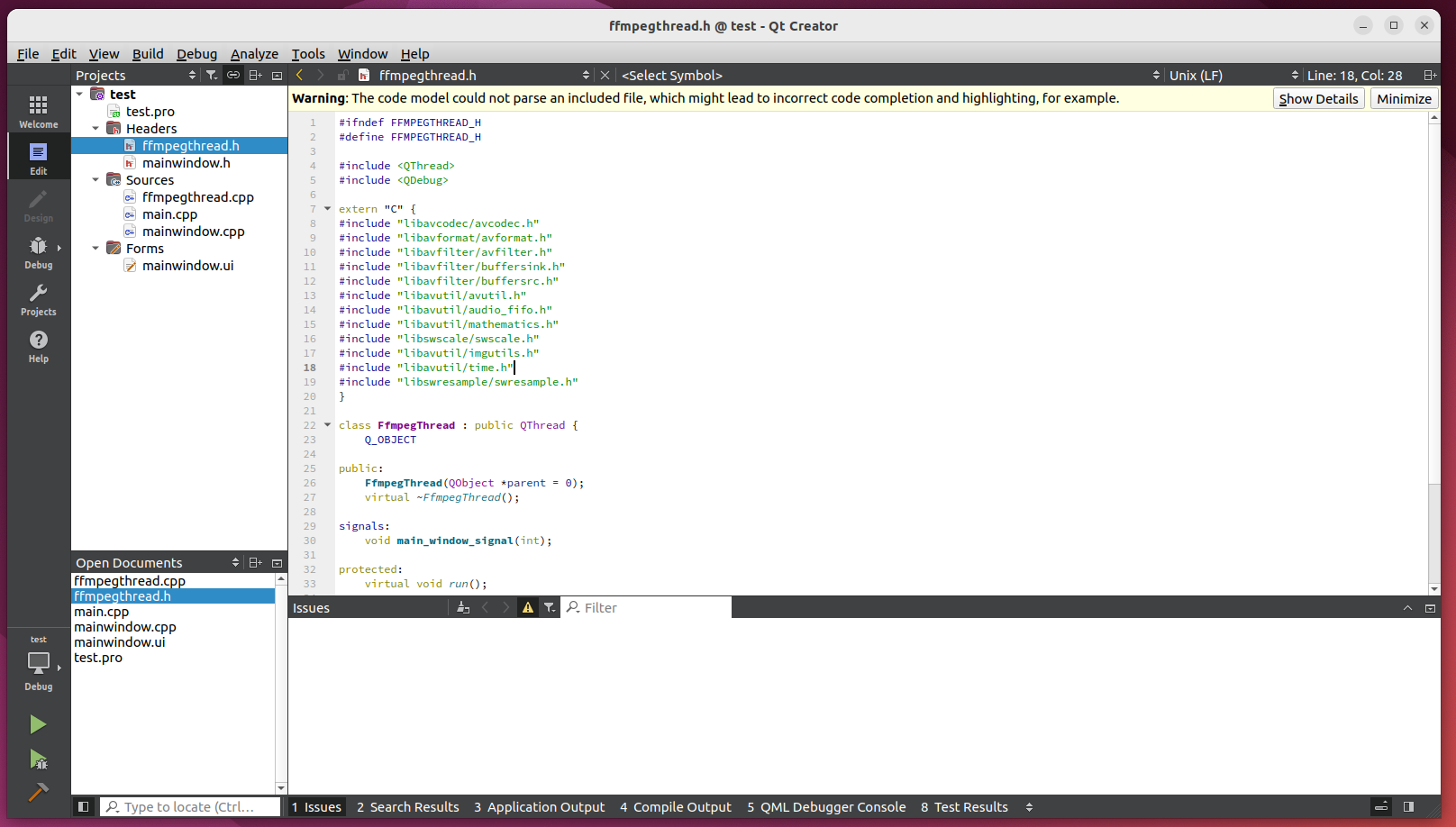Collapse the Forms folder
Screen dimensions: 1456x827
[x=96, y=249]
